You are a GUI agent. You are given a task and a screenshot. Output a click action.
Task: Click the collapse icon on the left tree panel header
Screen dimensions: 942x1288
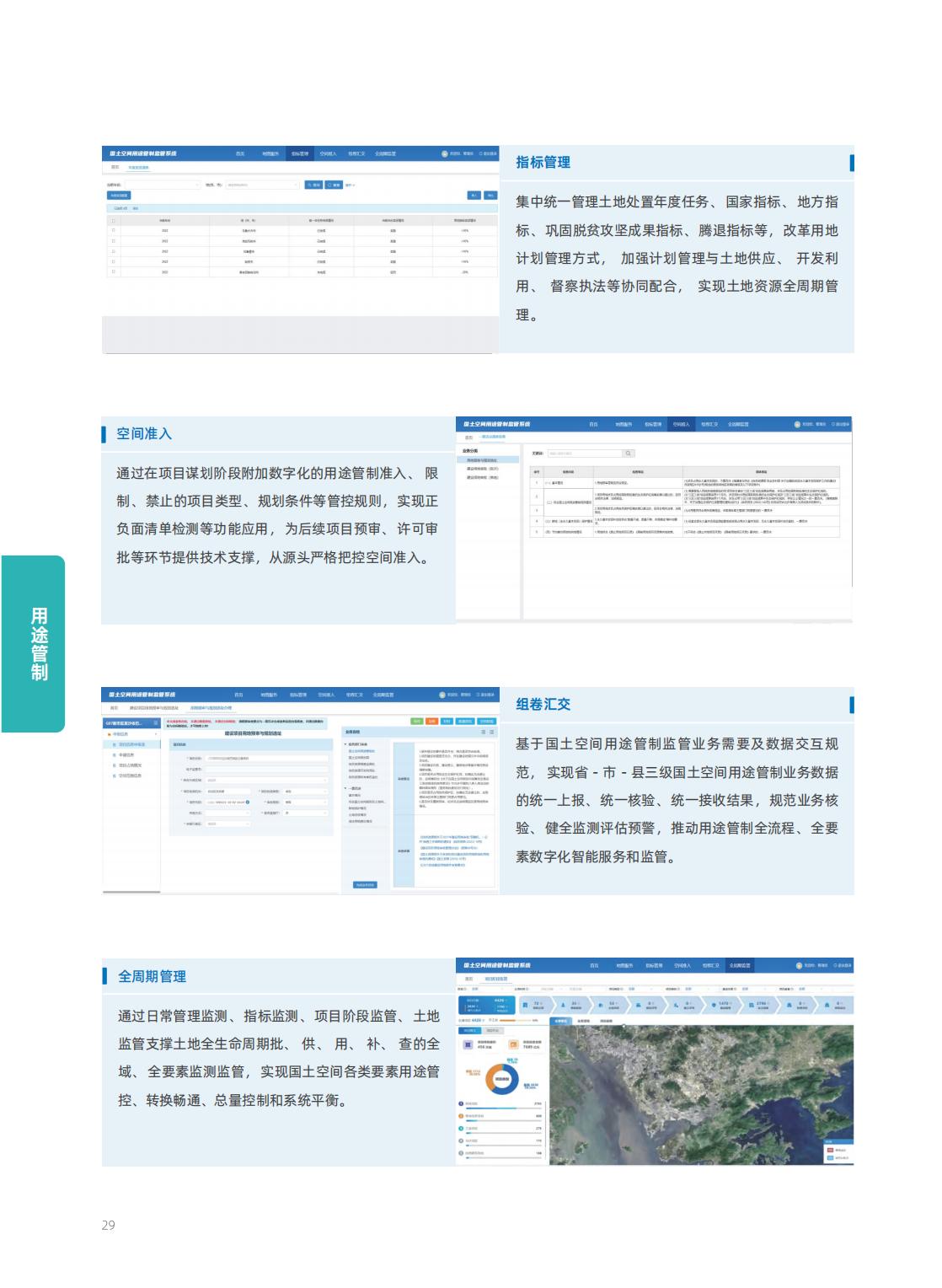(x=155, y=723)
